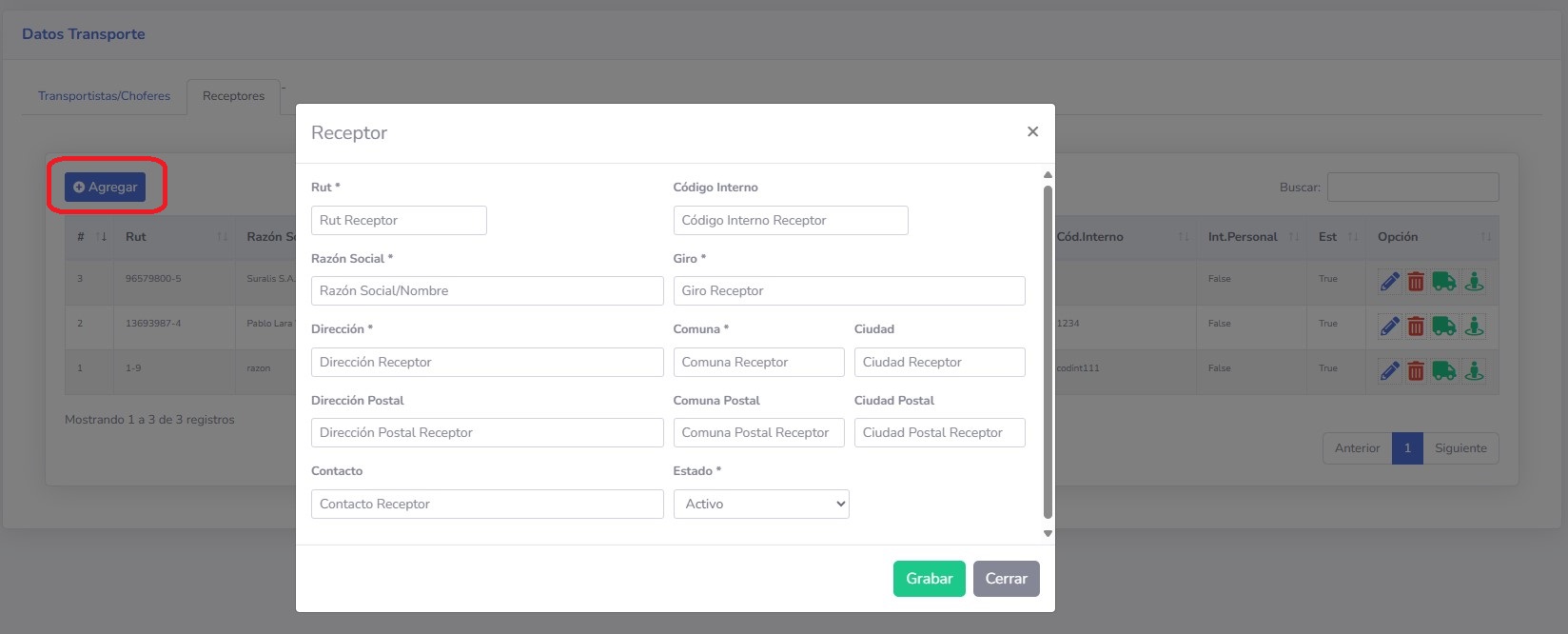Click the Cerrar button

(x=1006, y=579)
